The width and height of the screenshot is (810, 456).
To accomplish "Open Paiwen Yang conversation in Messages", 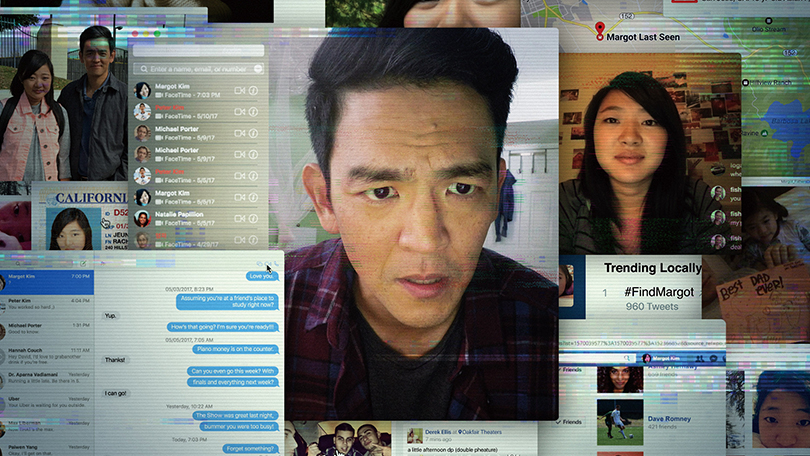I will [47, 449].
